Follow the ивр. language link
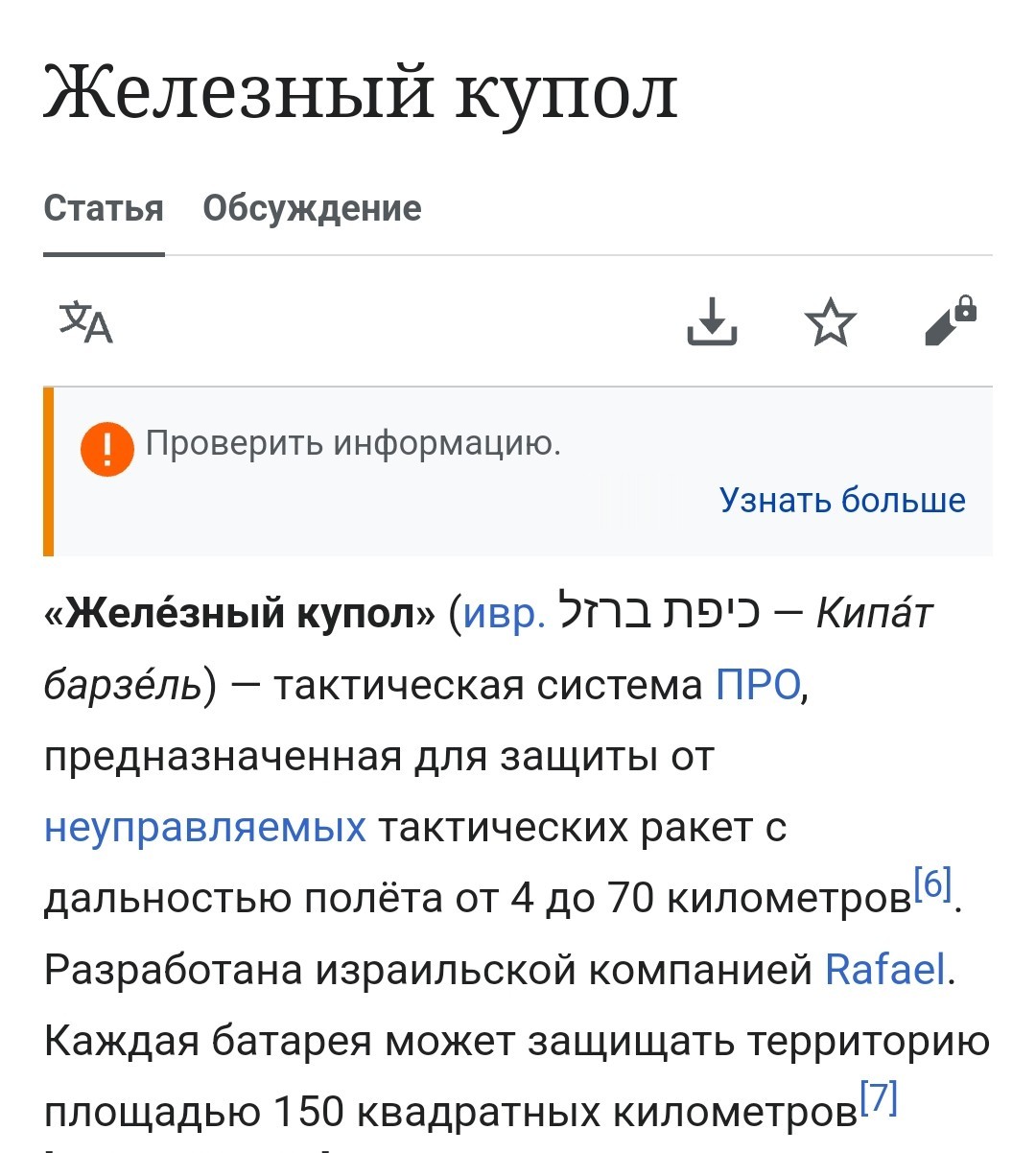Screen dimensions: 1036x1153 [x=505, y=613]
